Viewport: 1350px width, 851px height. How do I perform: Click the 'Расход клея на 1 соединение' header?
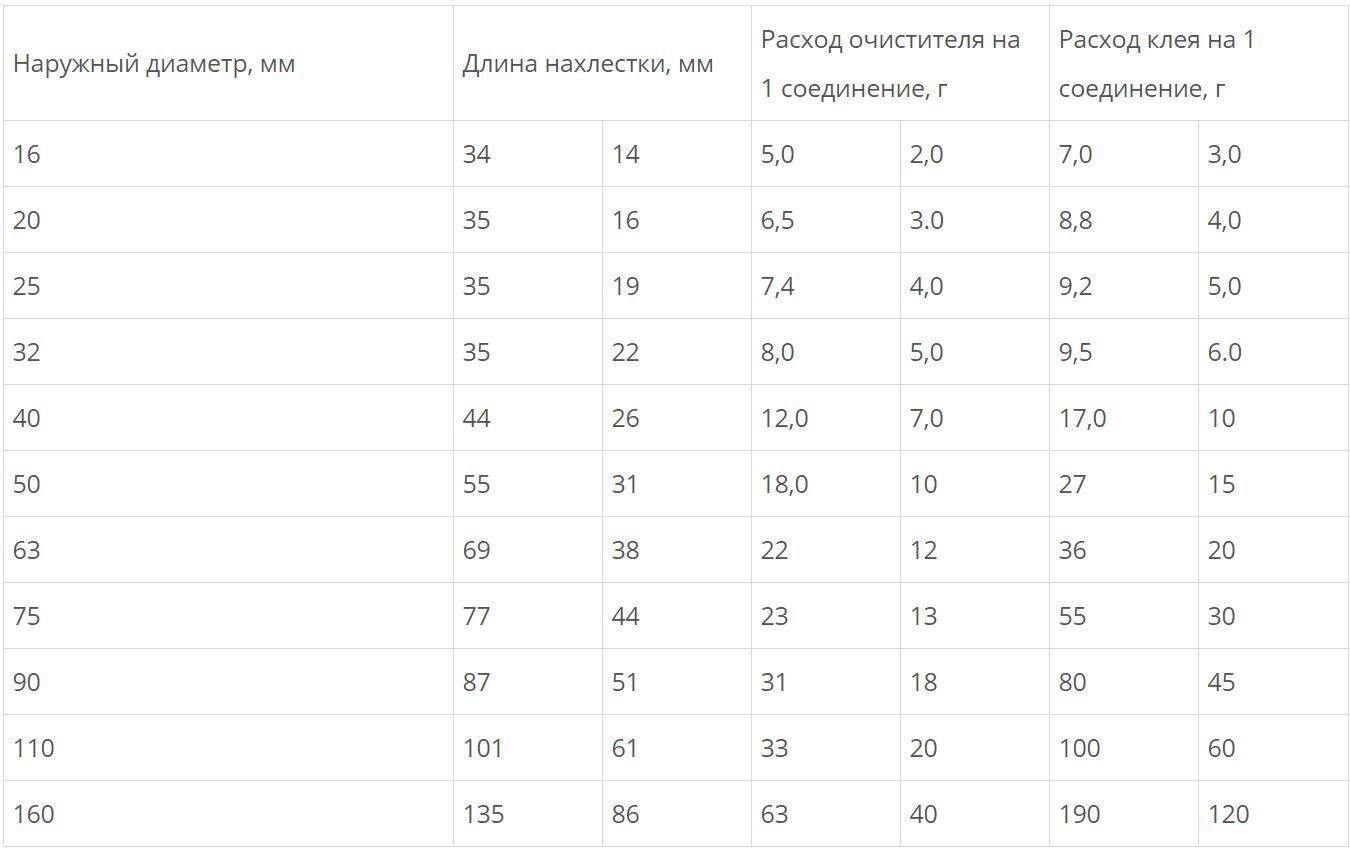[x=1156, y=64]
